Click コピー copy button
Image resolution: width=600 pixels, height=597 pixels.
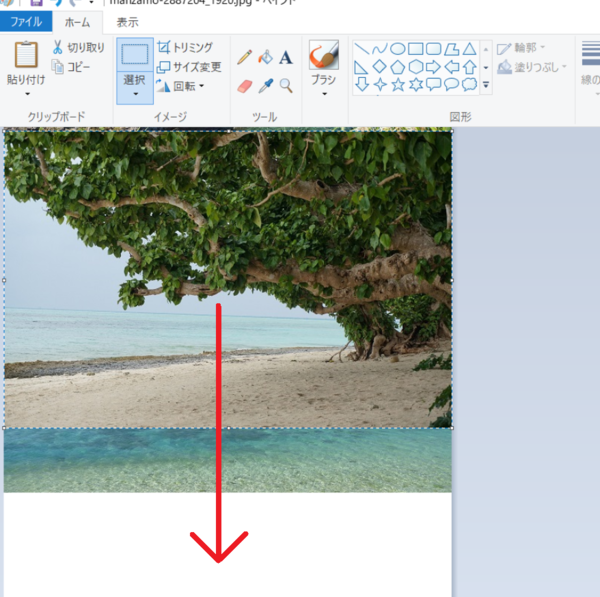tap(71, 67)
